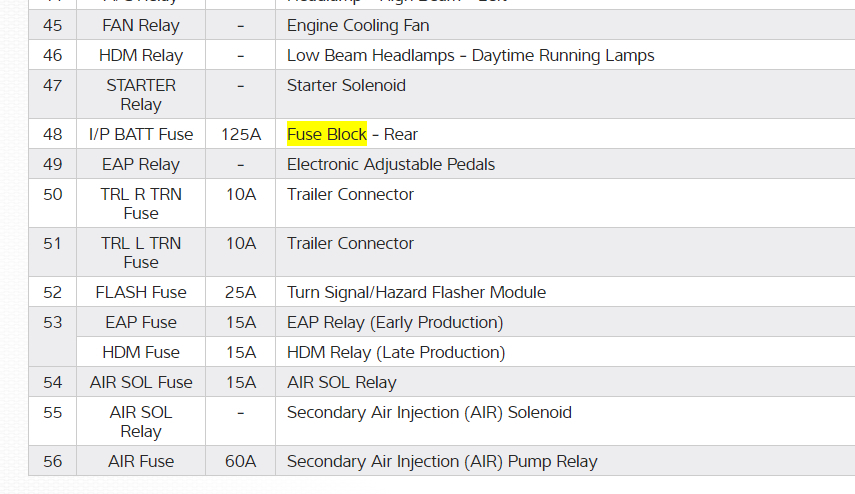Click "Electronic Adjustable Pedals" description
Screen dimensions: 855x494
391,164
